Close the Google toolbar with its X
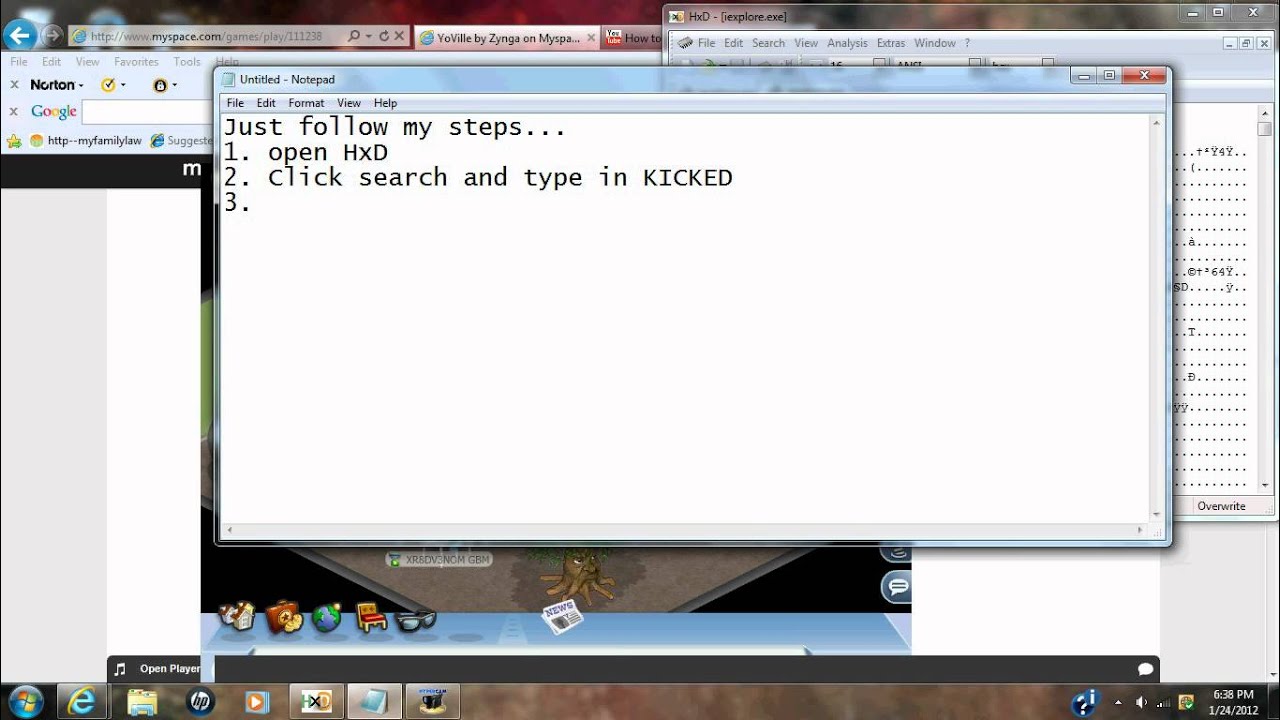The width and height of the screenshot is (1280, 720). point(14,112)
